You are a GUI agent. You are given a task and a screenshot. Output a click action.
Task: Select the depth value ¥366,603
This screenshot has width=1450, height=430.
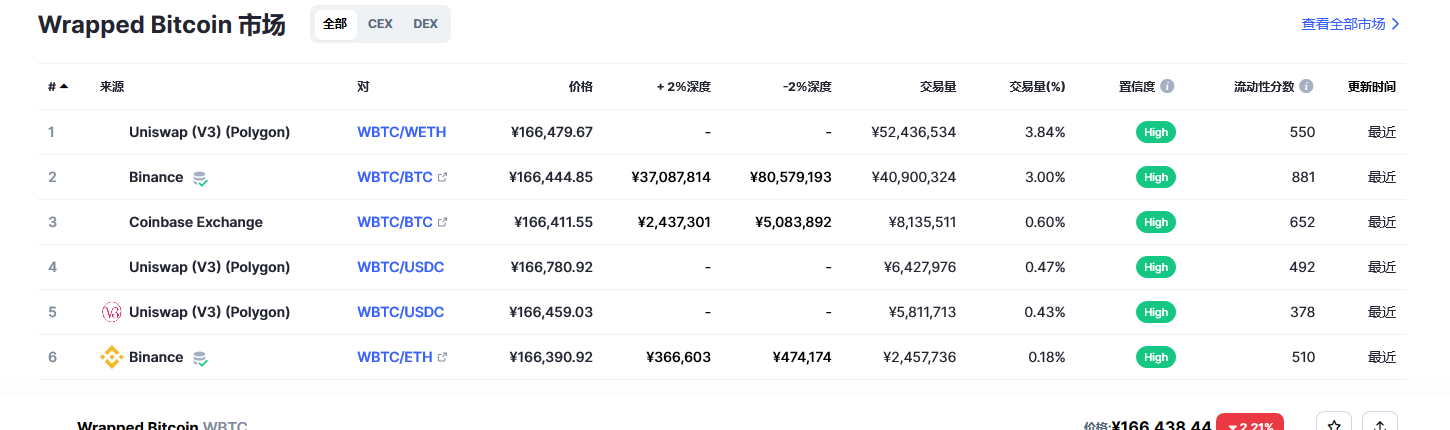click(x=679, y=357)
